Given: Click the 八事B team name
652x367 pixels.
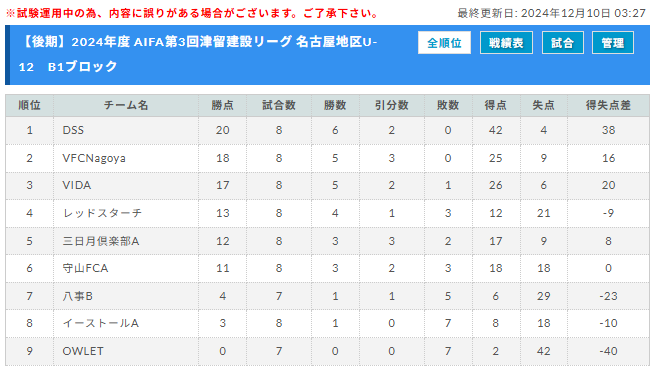Looking at the screenshot, I should pos(77,296).
